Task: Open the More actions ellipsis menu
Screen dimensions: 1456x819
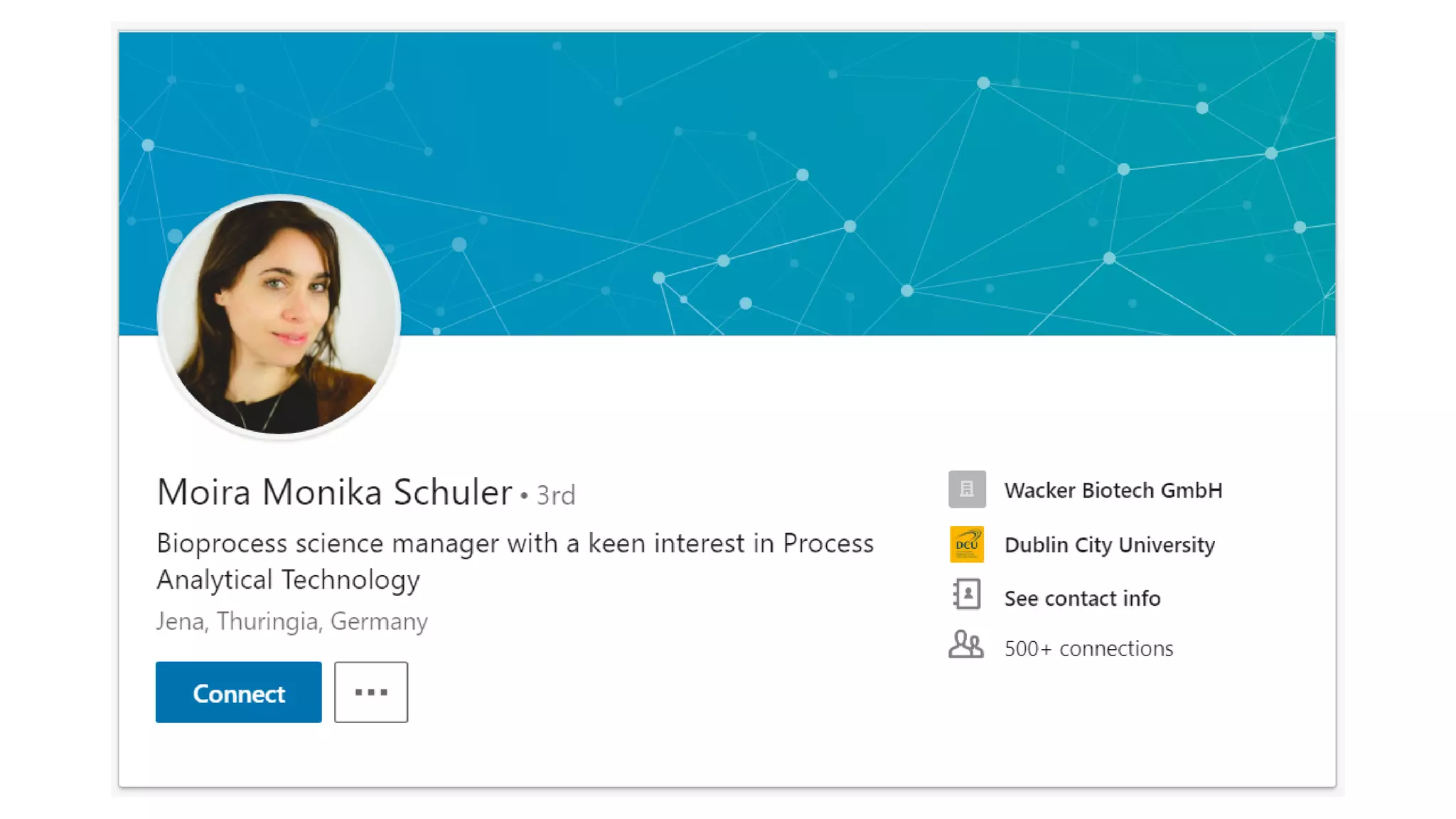Action: (371, 692)
